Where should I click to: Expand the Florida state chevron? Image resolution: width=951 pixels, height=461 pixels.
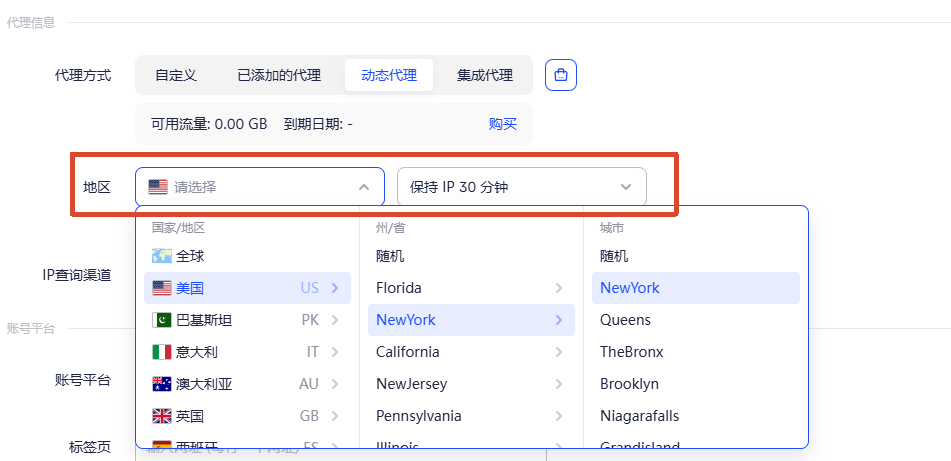tap(559, 288)
